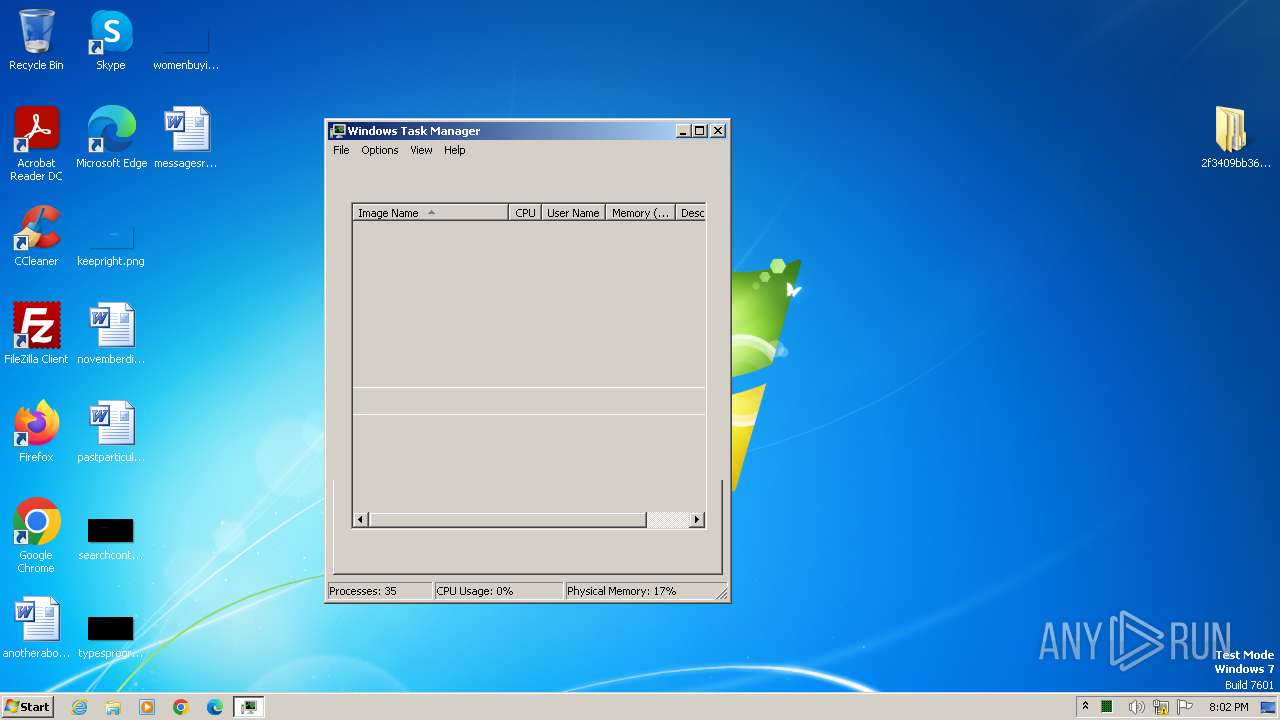Click CPU Usage: 0% status text
Screen dimensions: 1280x720
(x=475, y=591)
